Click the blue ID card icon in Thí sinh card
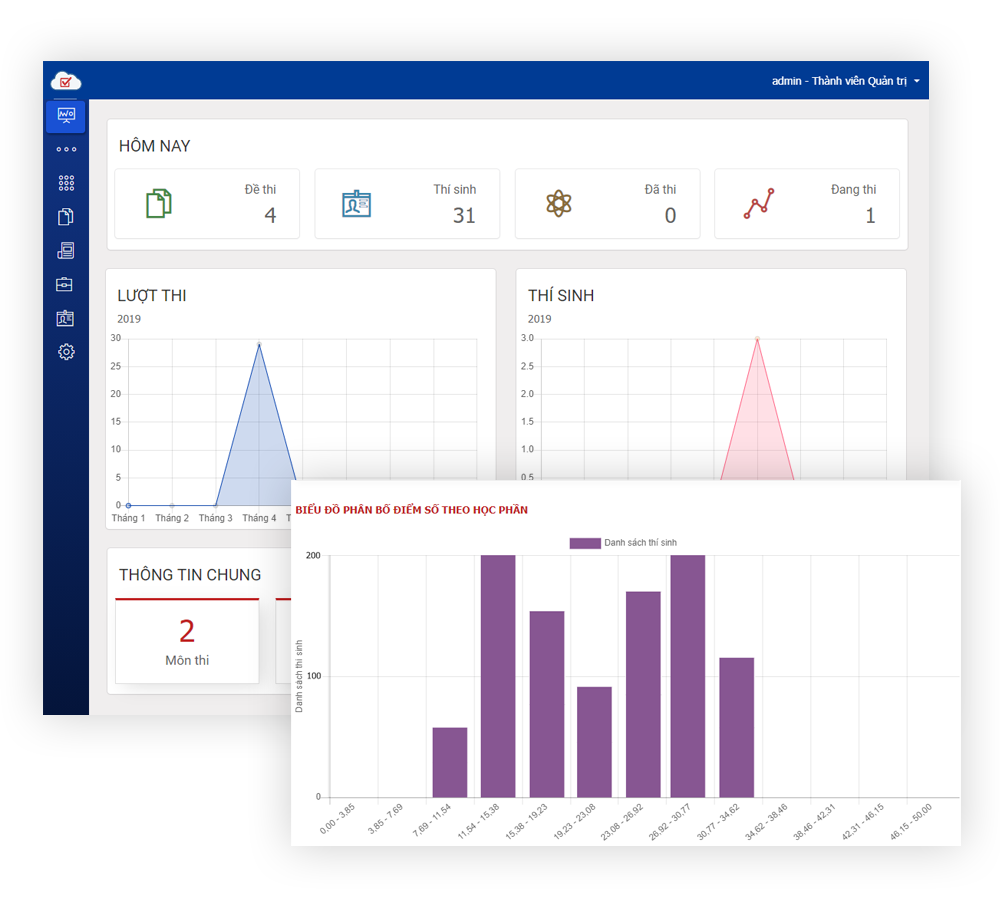This screenshot has width=1000, height=900. click(357, 203)
